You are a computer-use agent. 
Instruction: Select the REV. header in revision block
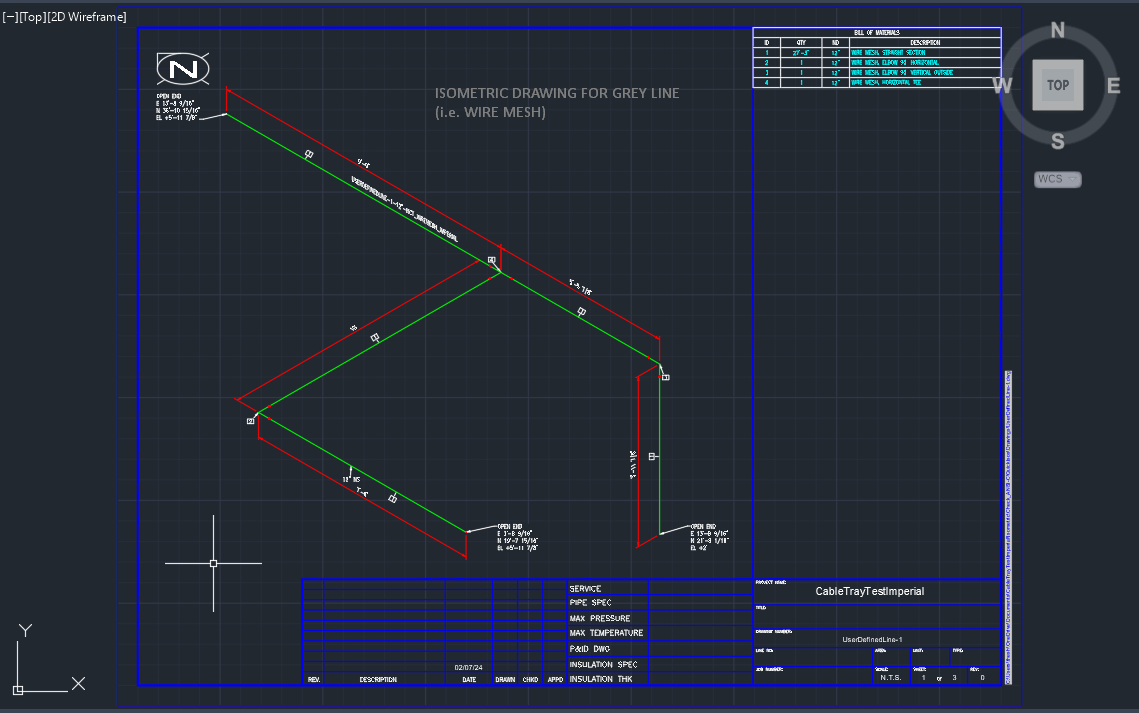[x=314, y=680]
